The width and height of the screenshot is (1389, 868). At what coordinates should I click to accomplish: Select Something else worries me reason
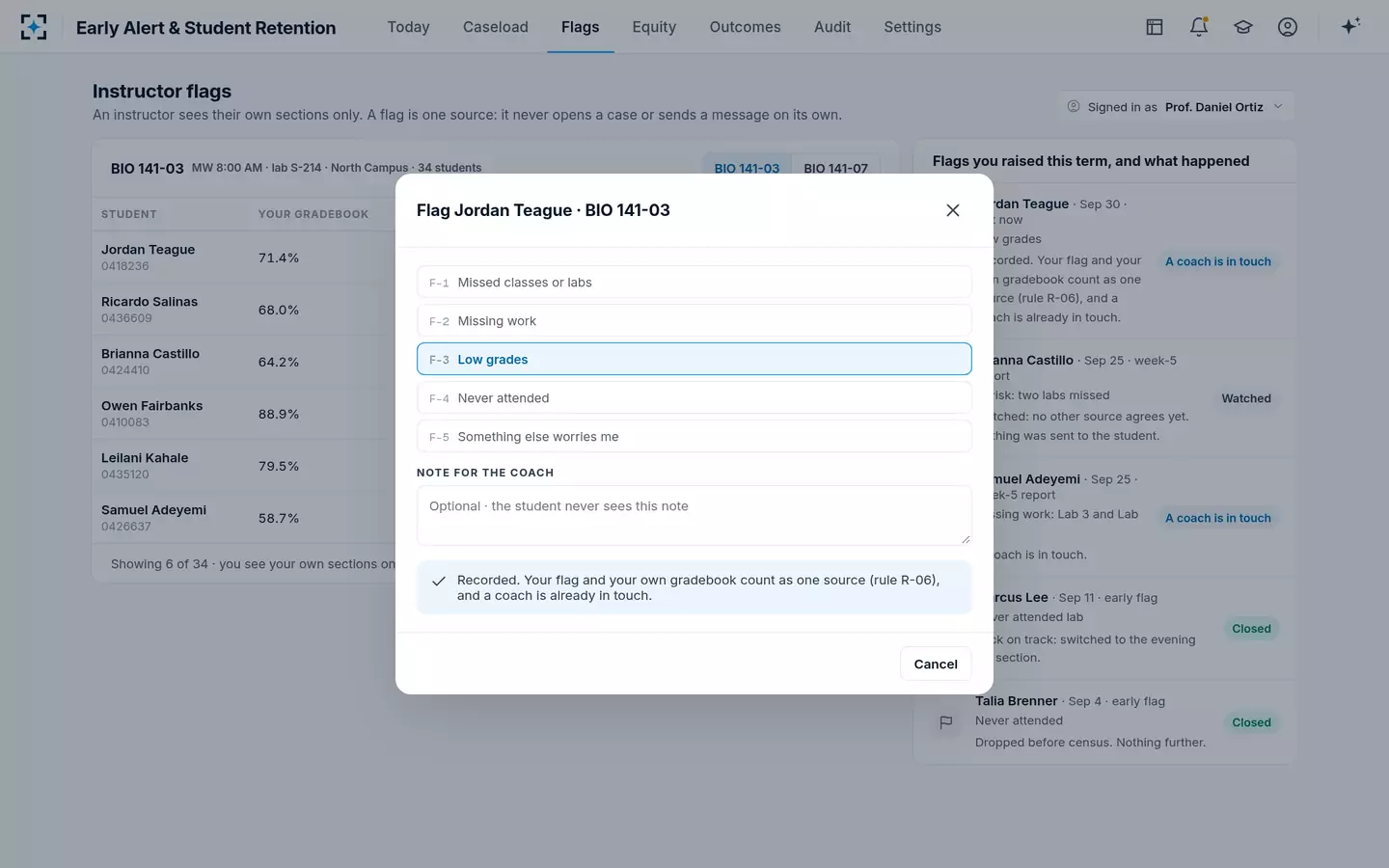tap(694, 436)
